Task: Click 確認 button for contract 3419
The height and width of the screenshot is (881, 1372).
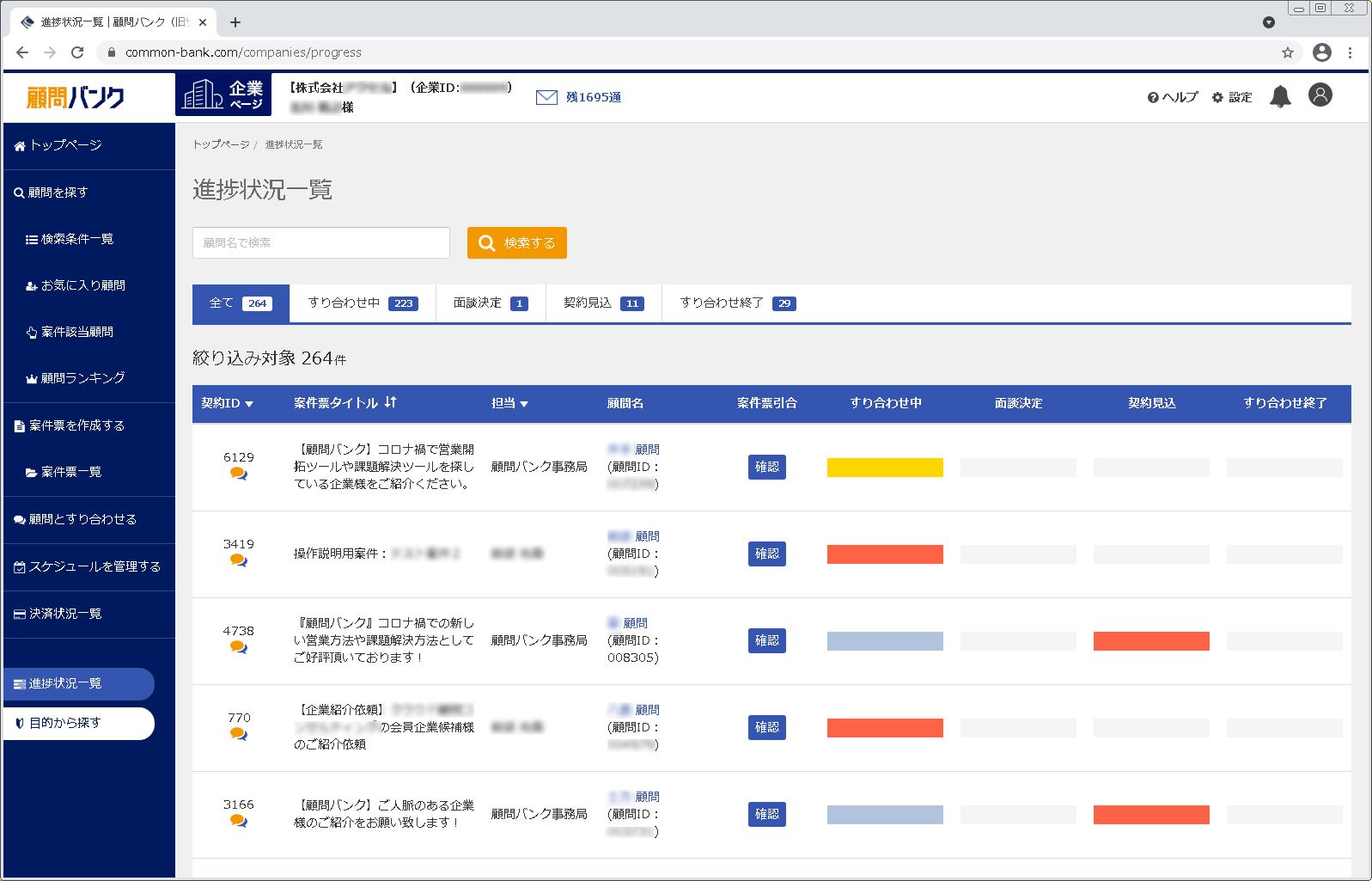Action: click(x=766, y=554)
